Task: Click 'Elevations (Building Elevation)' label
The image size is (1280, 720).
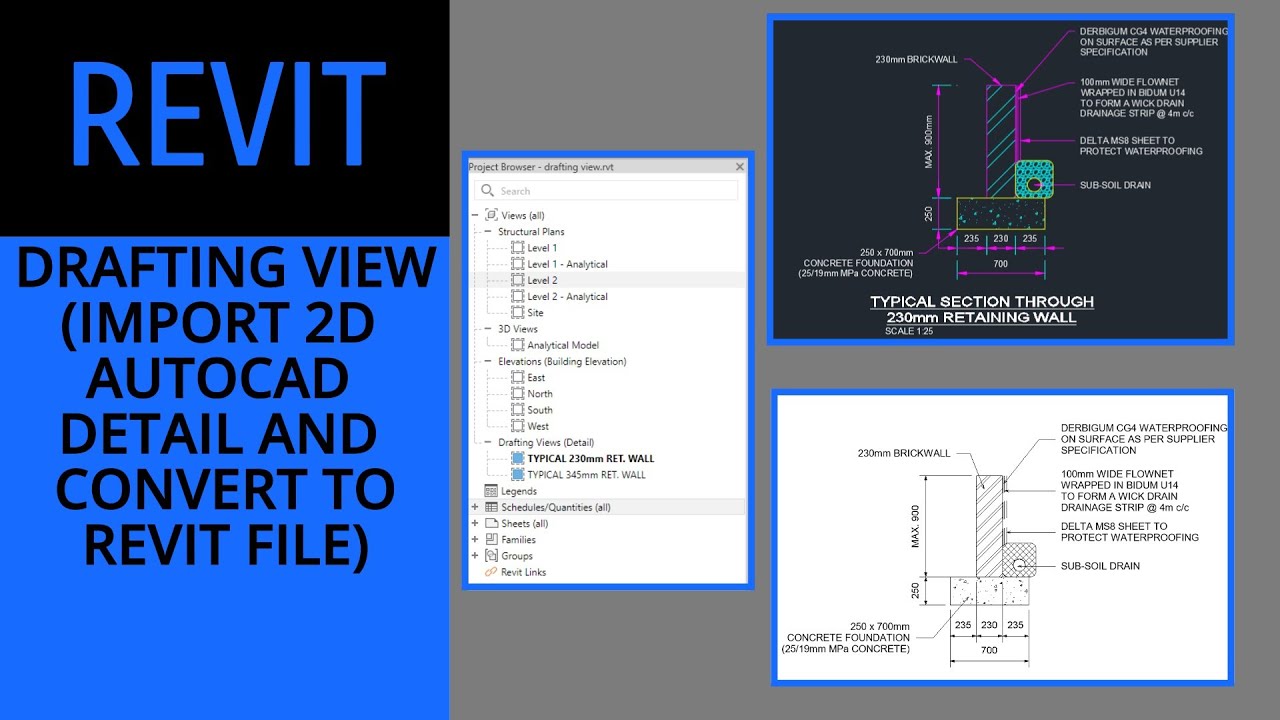Action: tap(562, 361)
